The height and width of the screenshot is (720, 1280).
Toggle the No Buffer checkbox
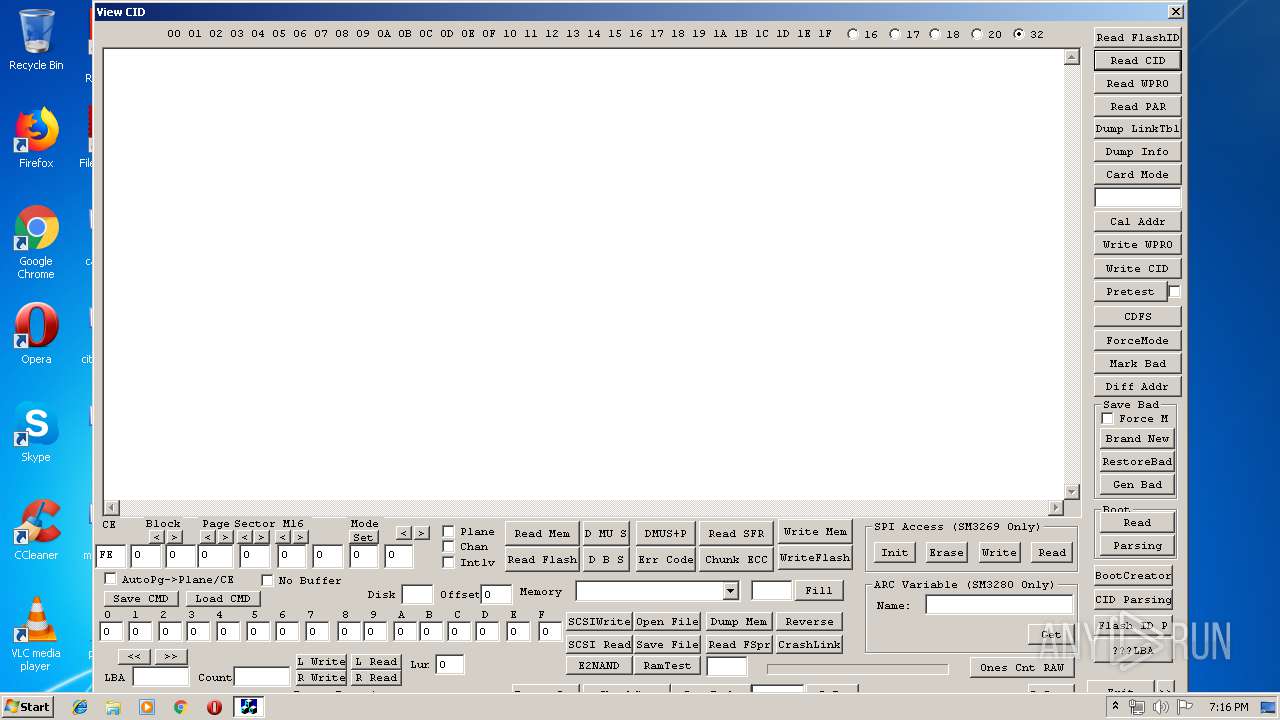click(267, 580)
